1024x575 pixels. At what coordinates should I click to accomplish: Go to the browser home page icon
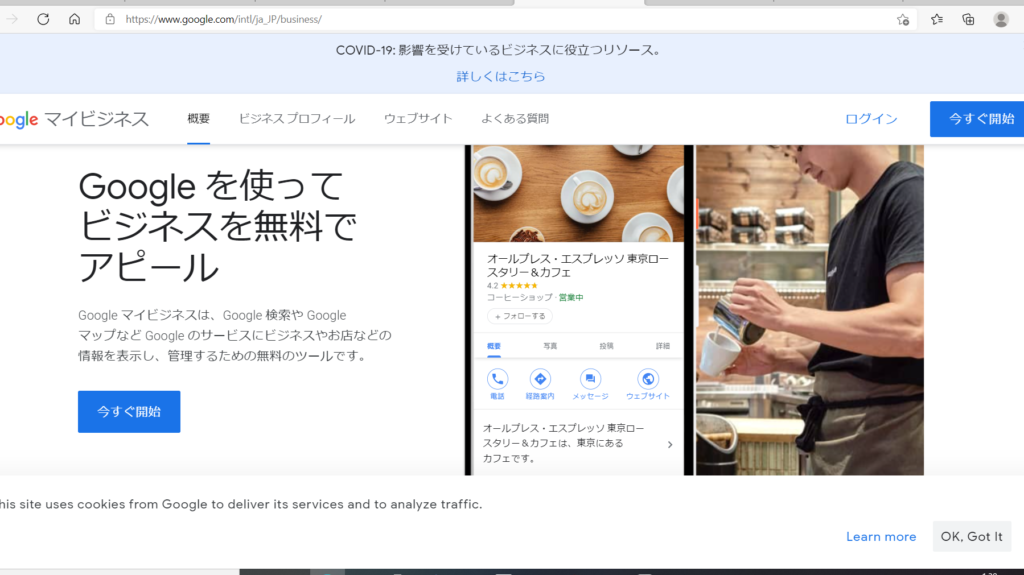[74, 19]
